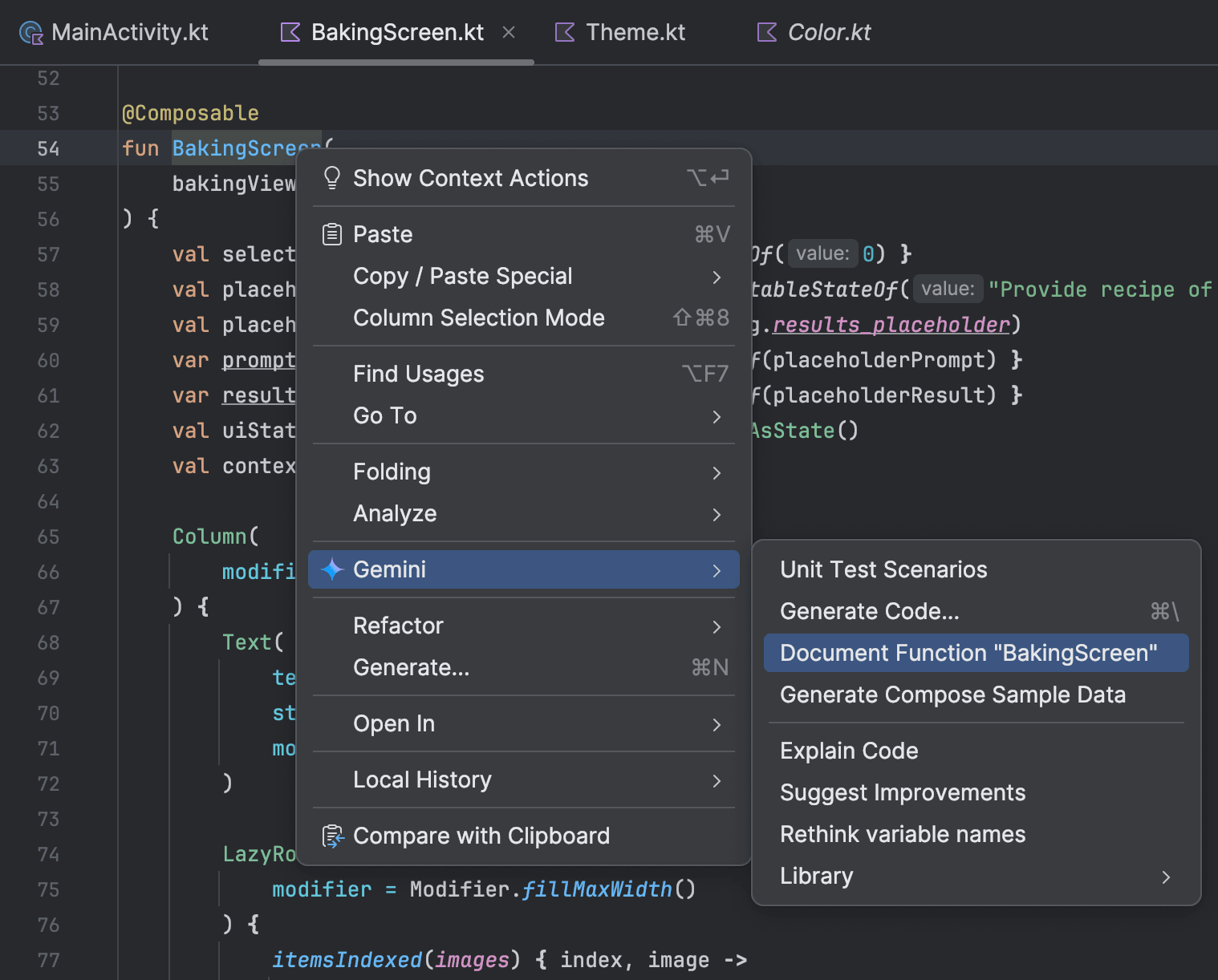
Task: Click the Kotlin file icon on Theme.kt tab
Action: point(564,32)
